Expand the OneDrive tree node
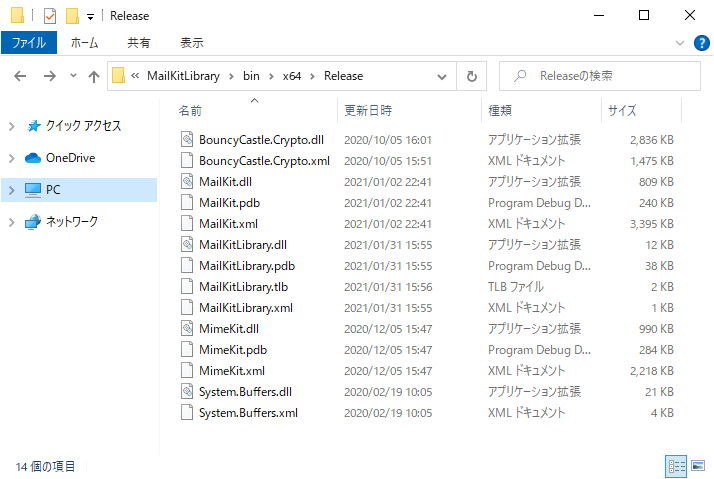This screenshot has height=479, width=714. (x=12, y=158)
